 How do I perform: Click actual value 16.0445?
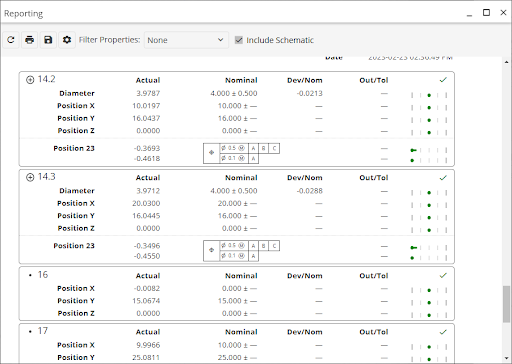[146, 216]
